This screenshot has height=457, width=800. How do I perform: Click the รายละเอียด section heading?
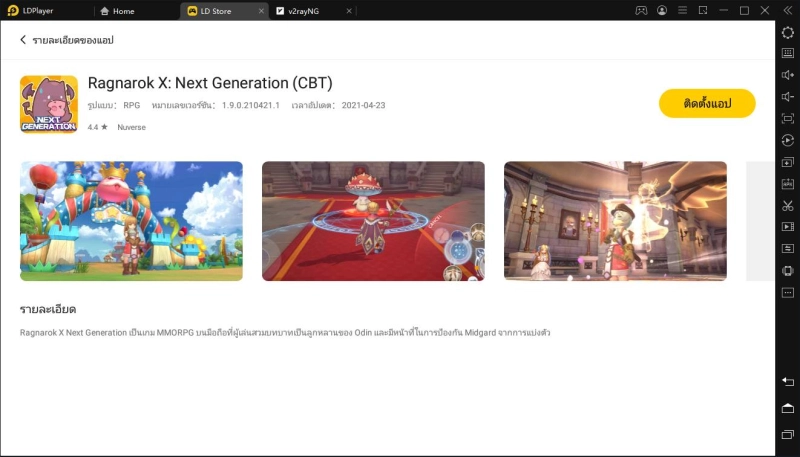tap(48, 309)
